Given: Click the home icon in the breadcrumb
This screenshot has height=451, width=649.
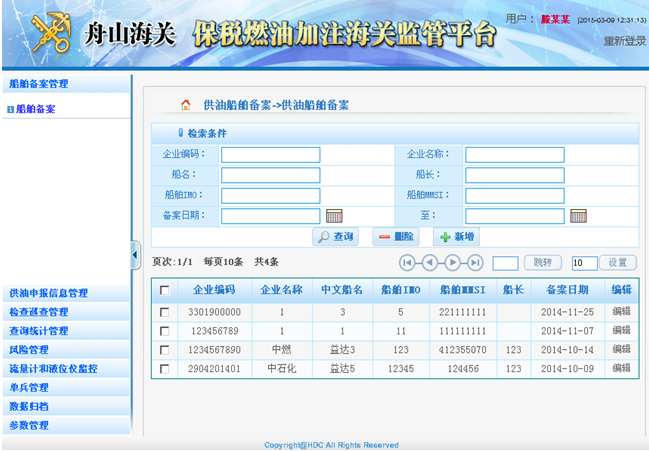Looking at the screenshot, I should click(185, 104).
